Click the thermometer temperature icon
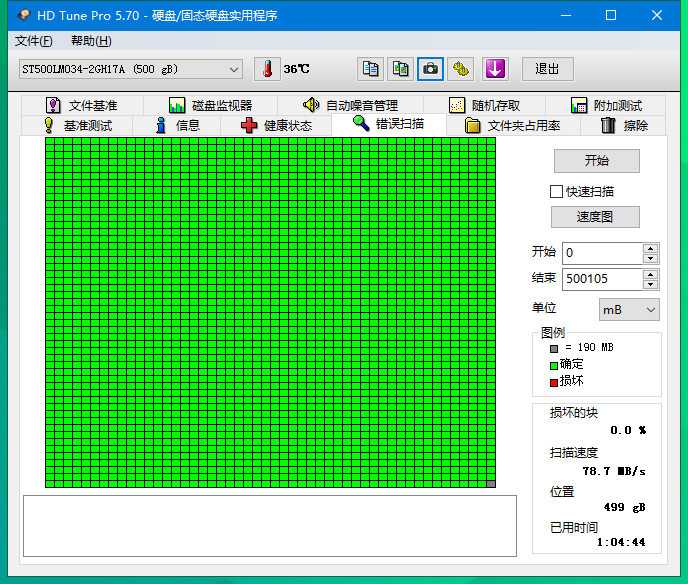Viewport: 688px width, 584px height. coord(267,69)
